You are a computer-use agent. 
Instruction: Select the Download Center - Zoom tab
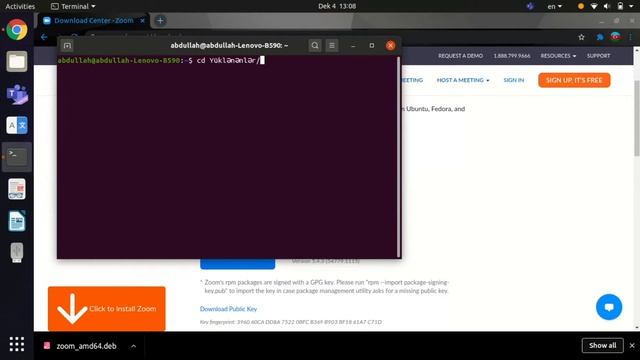click(93, 20)
